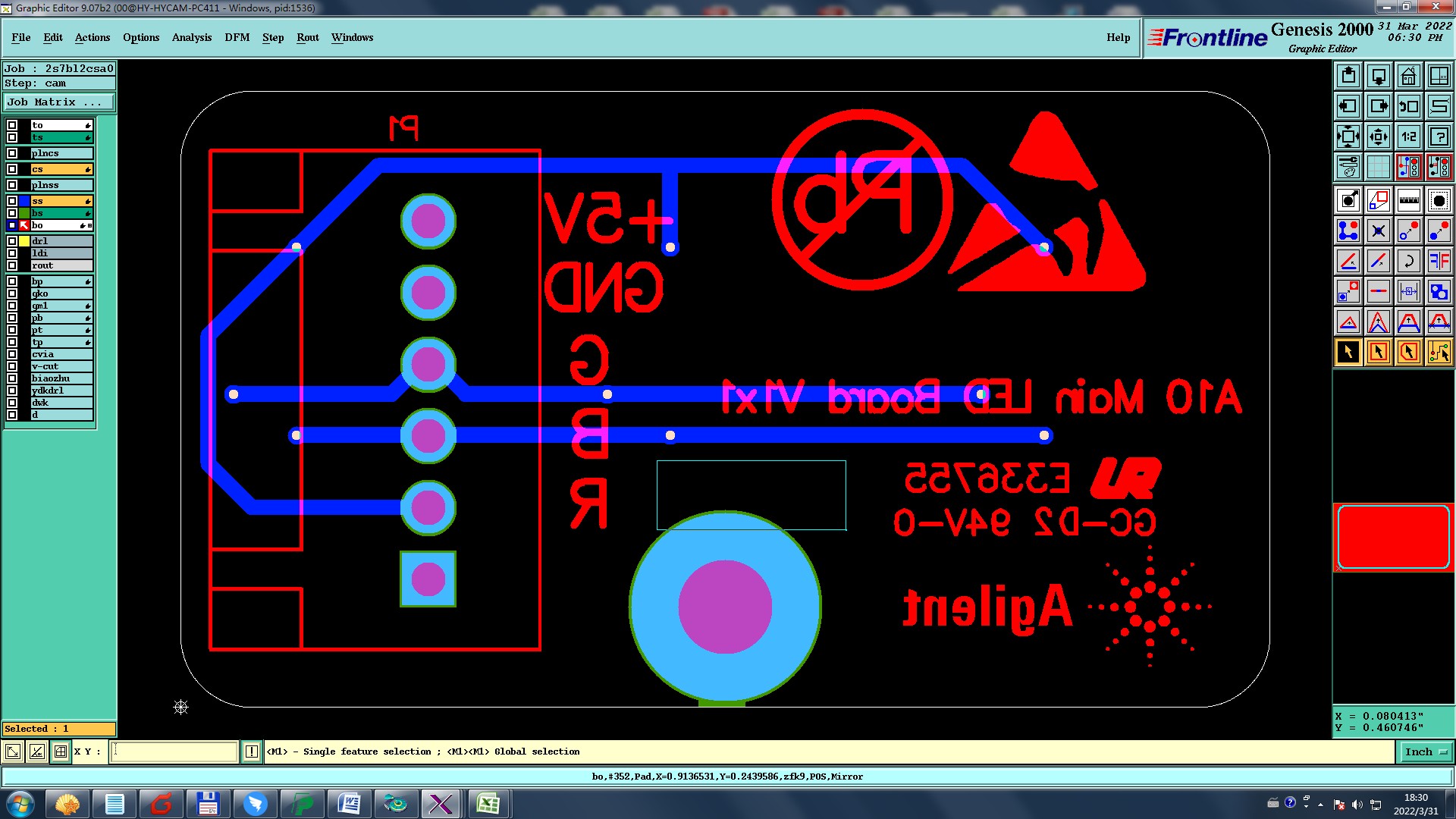Click the blue color swatch of ss layer
Viewport: 1456px width, 819px height.
tap(24, 201)
